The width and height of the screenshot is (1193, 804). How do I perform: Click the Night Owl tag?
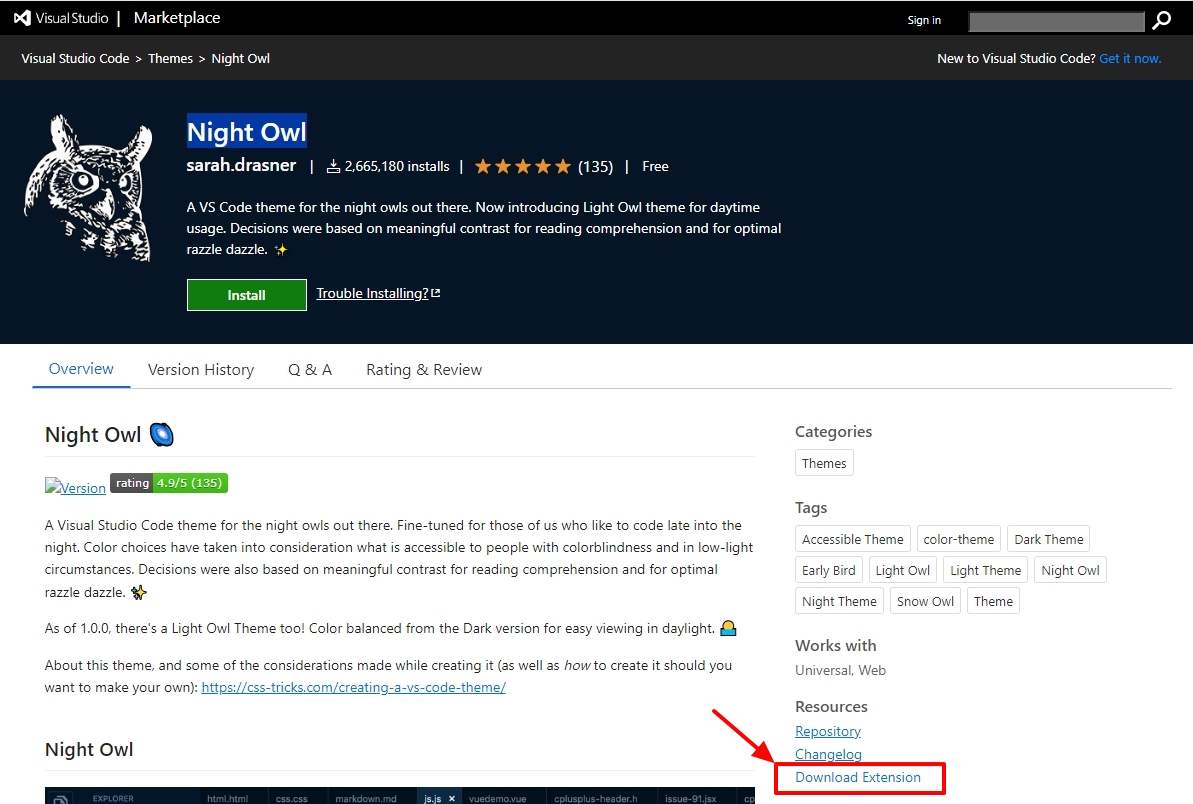tap(1071, 570)
